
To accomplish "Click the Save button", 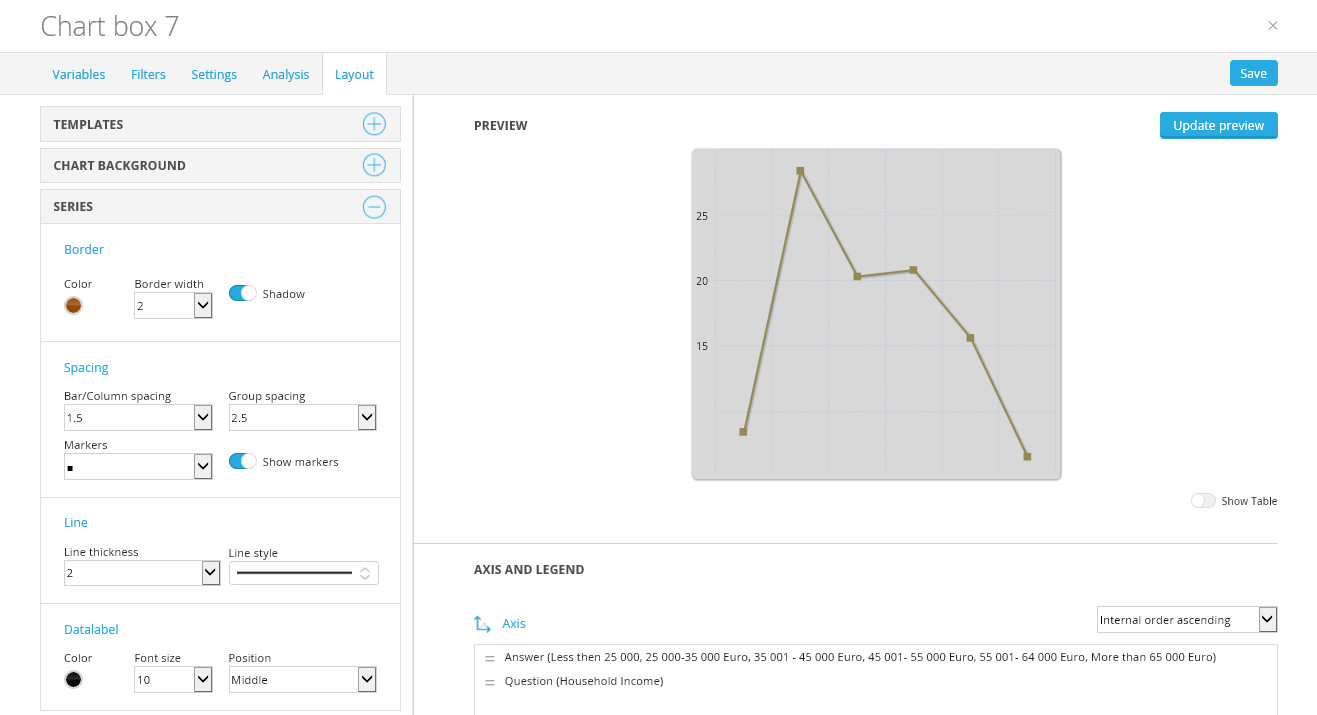I will tap(1254, 73).
